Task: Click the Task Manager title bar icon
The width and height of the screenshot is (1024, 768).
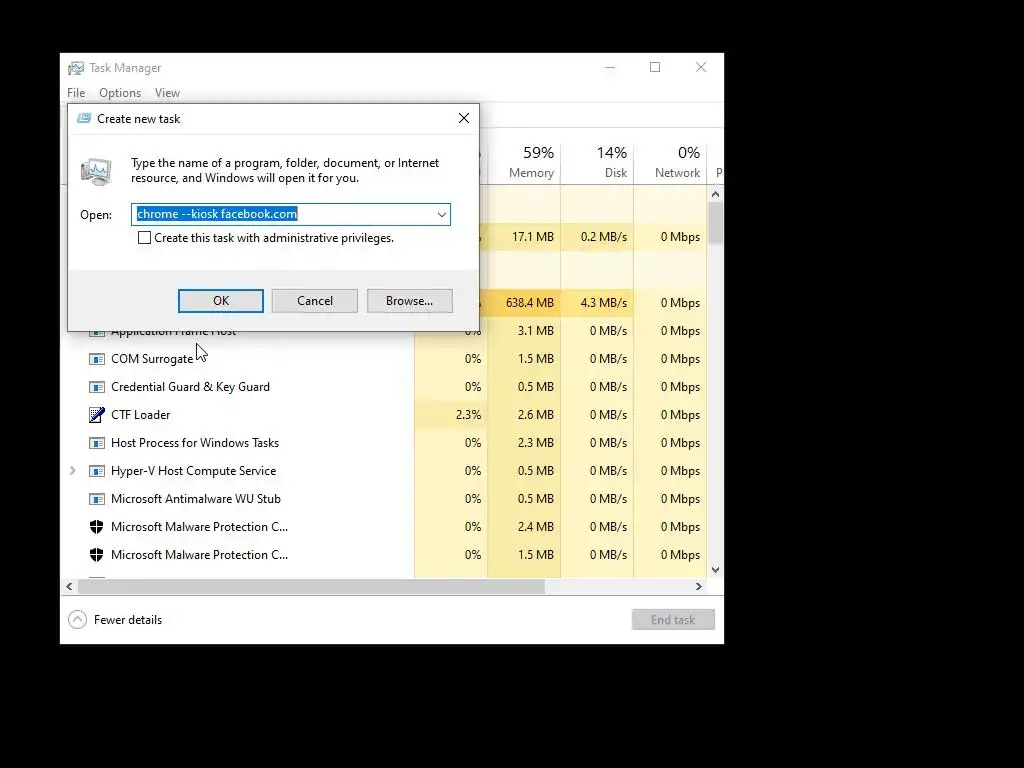Action: pos(76,68)
